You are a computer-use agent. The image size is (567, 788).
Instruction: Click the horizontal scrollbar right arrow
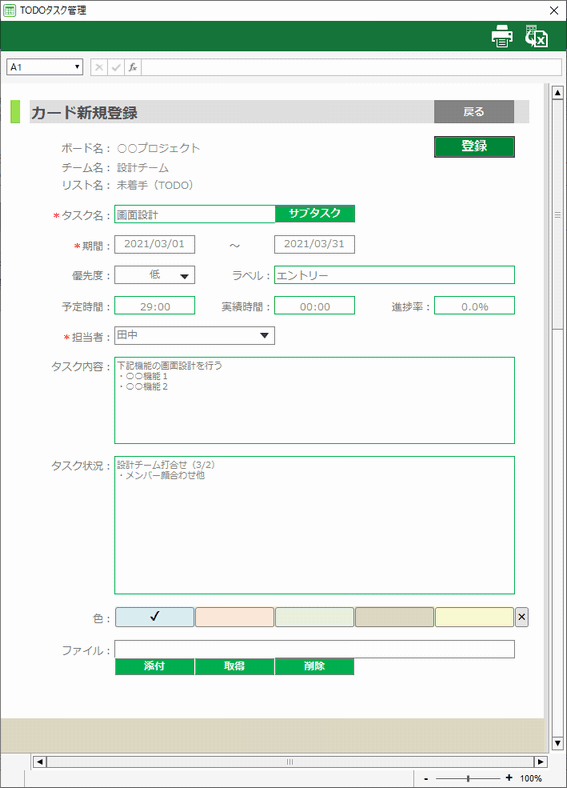click(540, 762)
